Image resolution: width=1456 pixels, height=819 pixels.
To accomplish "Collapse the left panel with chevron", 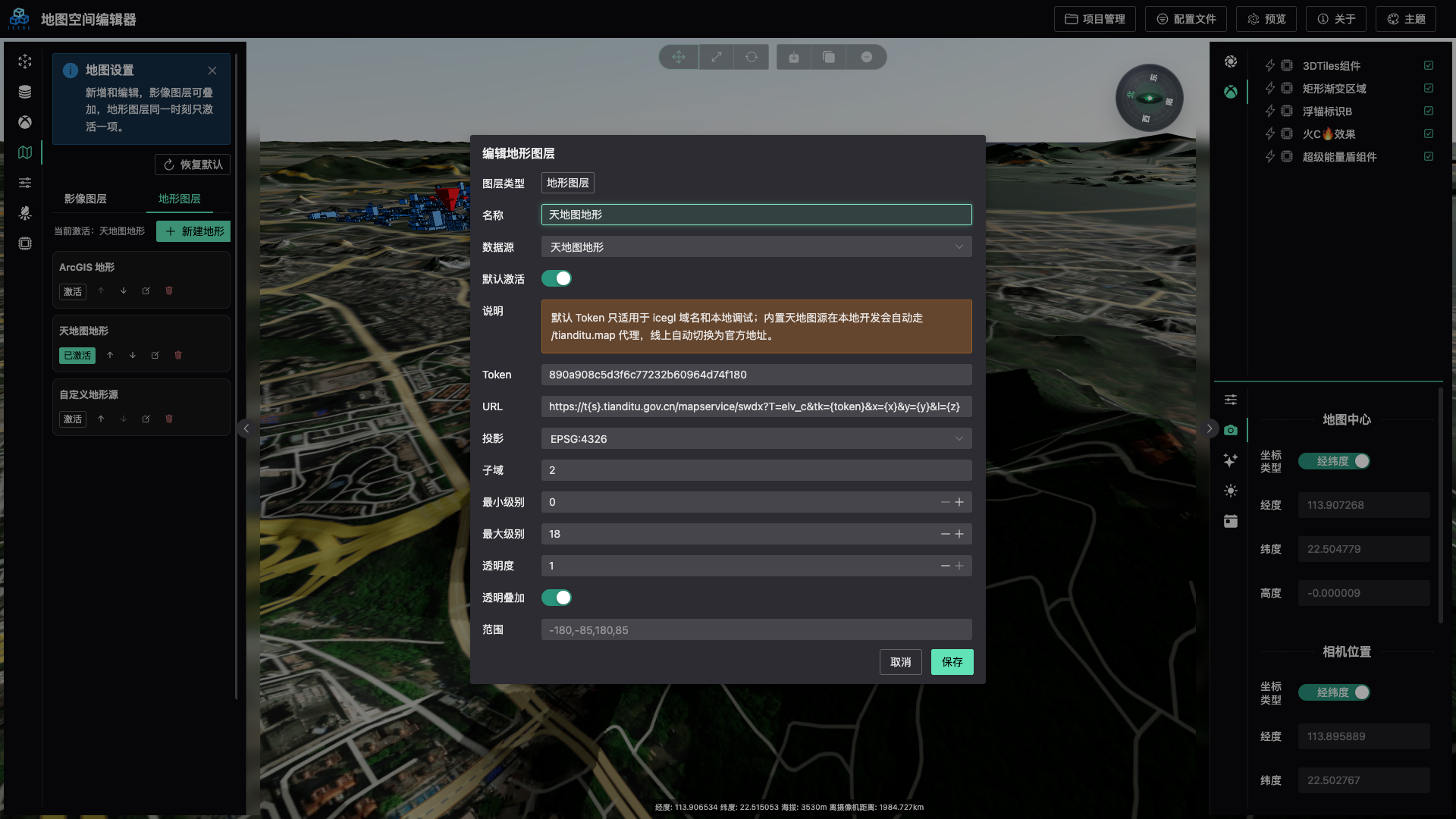I will pos(246,428).
